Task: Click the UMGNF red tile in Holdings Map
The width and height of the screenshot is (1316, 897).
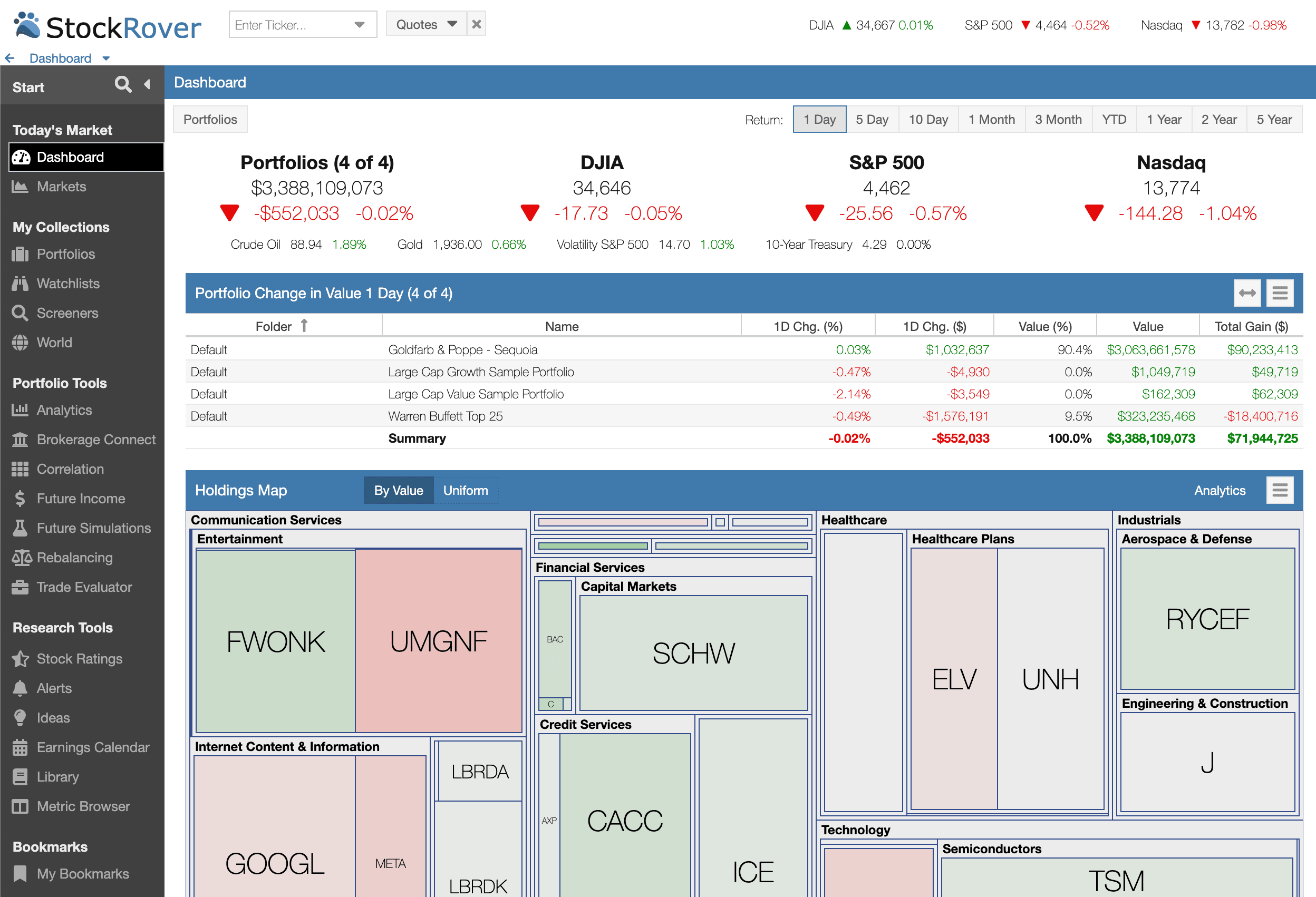Action: point(439,641)
